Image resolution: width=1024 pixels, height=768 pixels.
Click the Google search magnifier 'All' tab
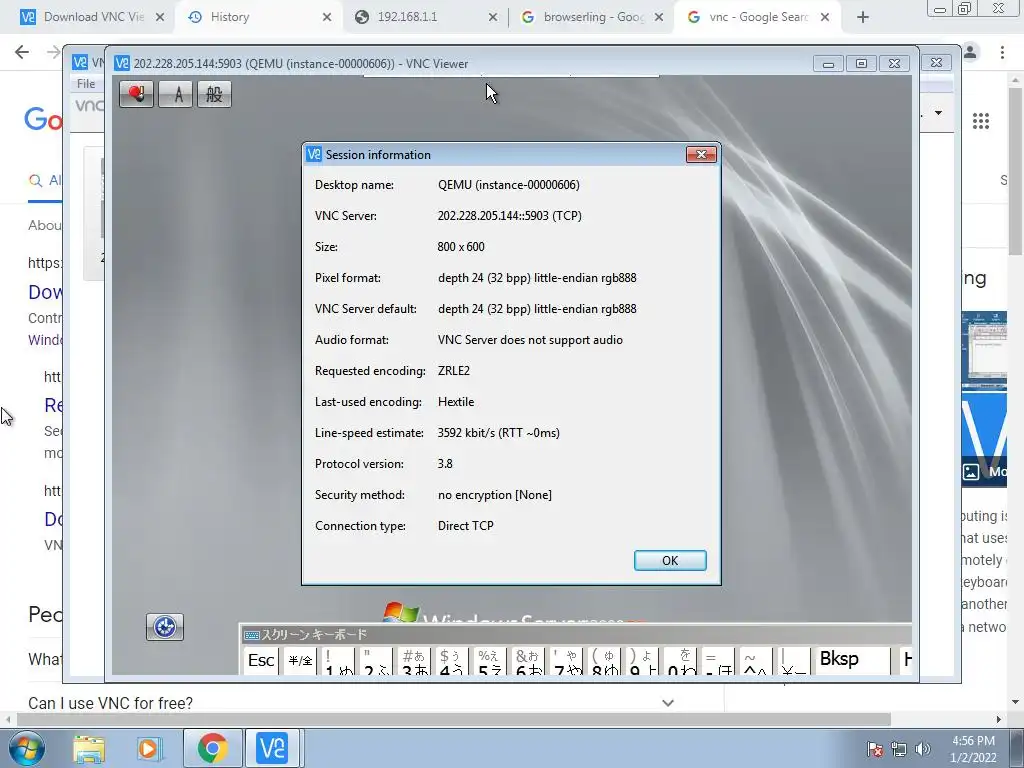(45, 180)
